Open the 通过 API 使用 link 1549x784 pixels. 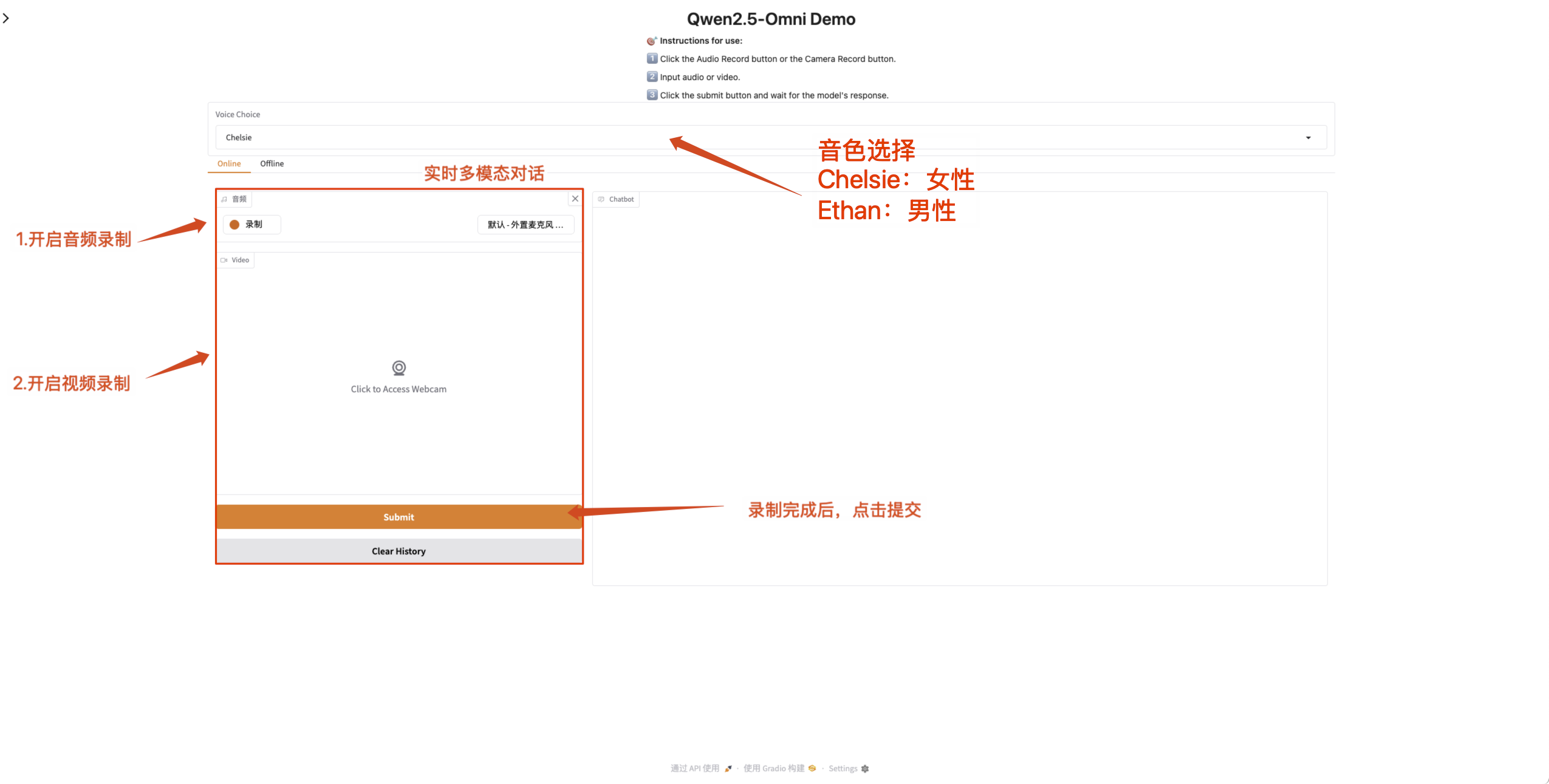[x=695, y=769]
